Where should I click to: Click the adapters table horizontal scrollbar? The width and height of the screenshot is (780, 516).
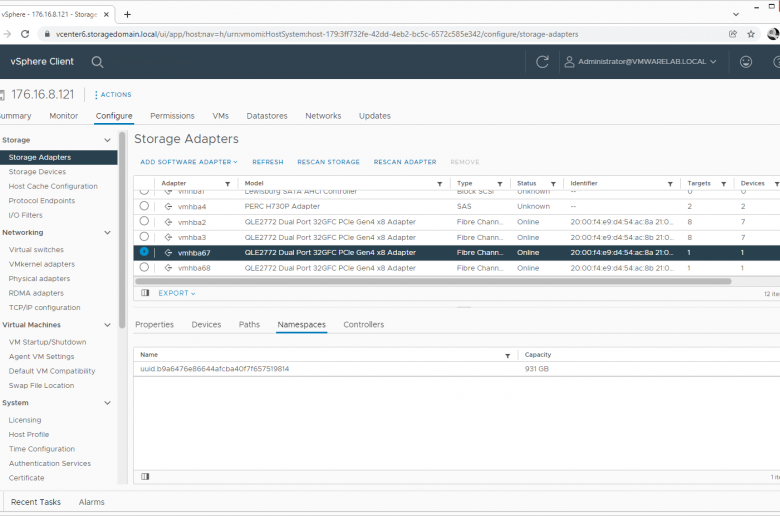433,281
